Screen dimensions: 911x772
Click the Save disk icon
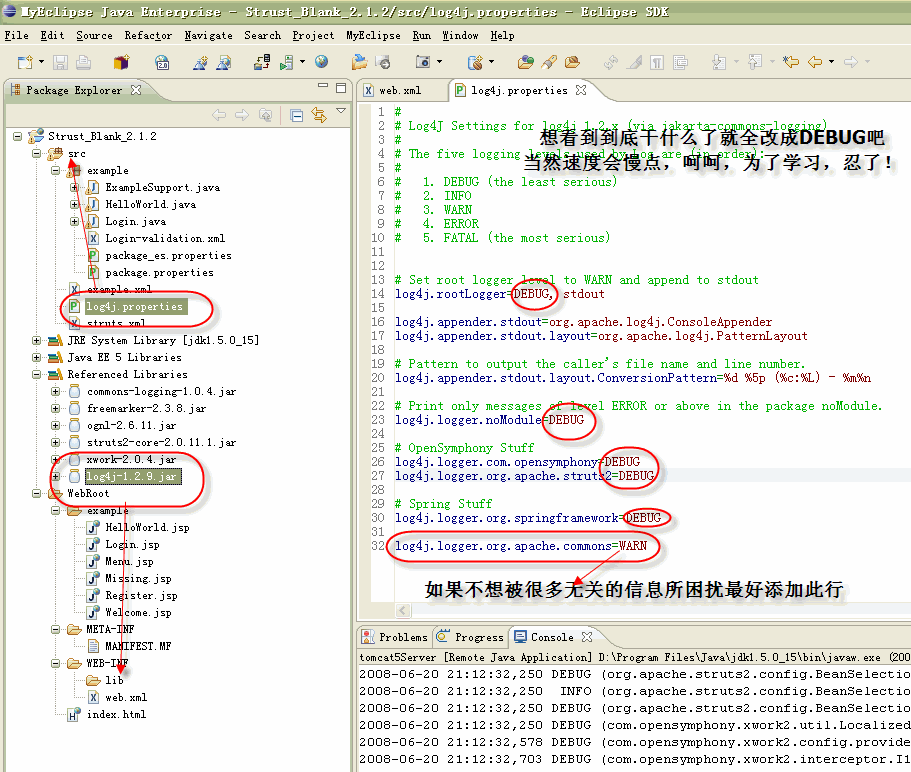[x=60, y=62]
